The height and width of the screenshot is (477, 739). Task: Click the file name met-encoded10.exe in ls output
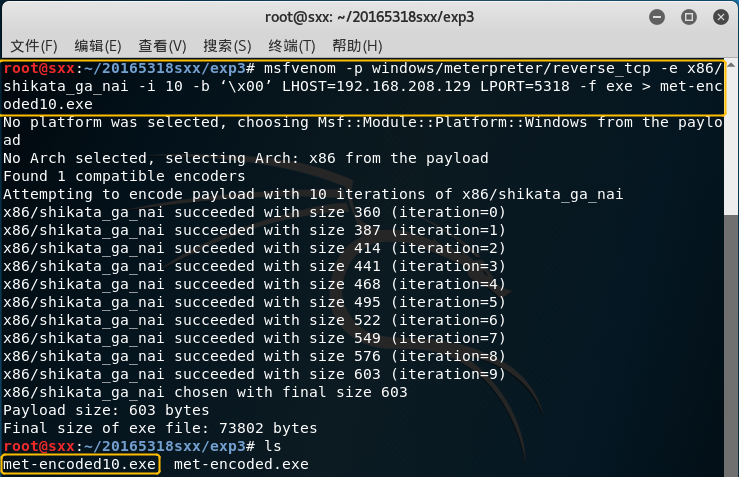(80, 464)
